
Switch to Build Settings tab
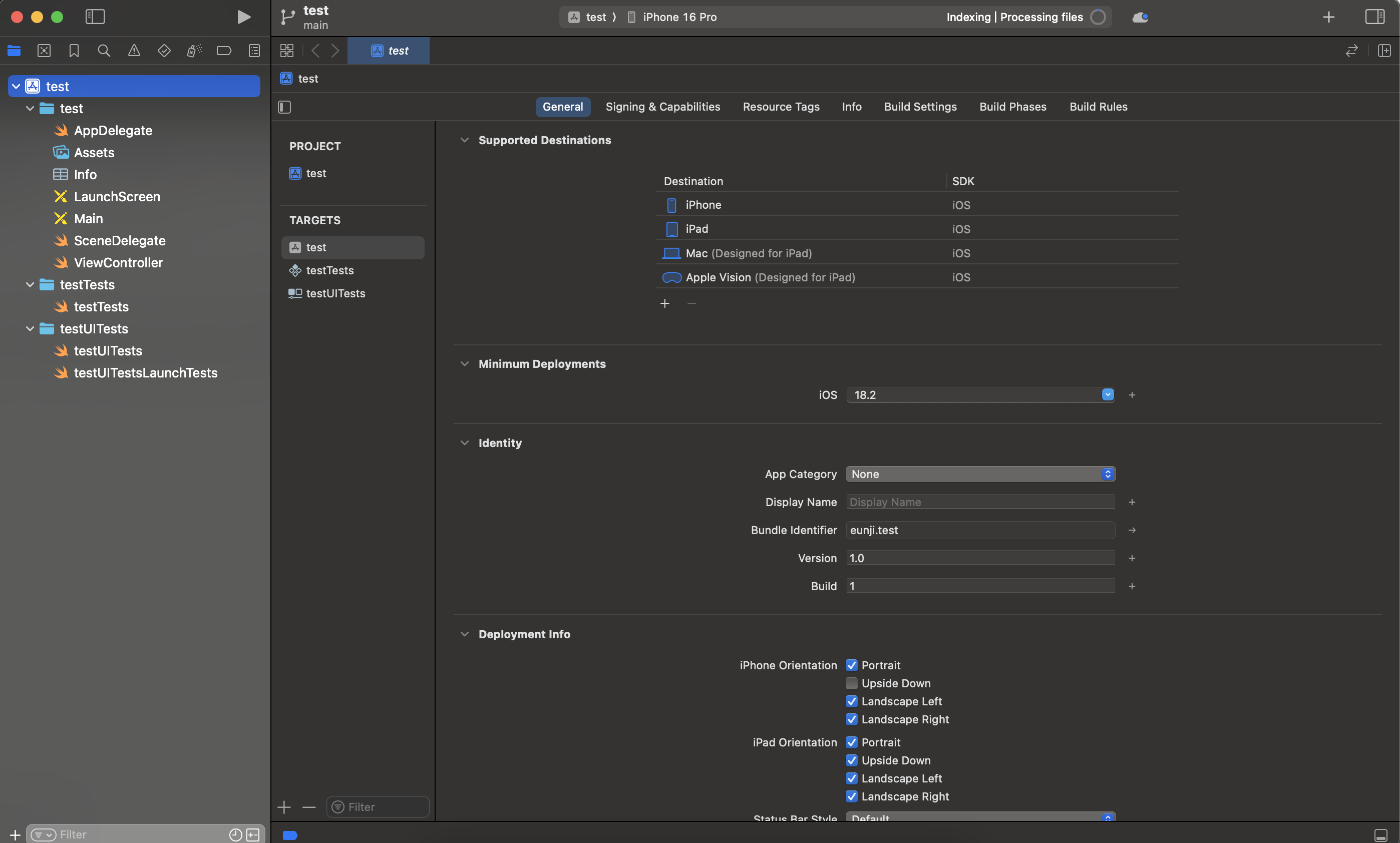(x=920, y=107)
